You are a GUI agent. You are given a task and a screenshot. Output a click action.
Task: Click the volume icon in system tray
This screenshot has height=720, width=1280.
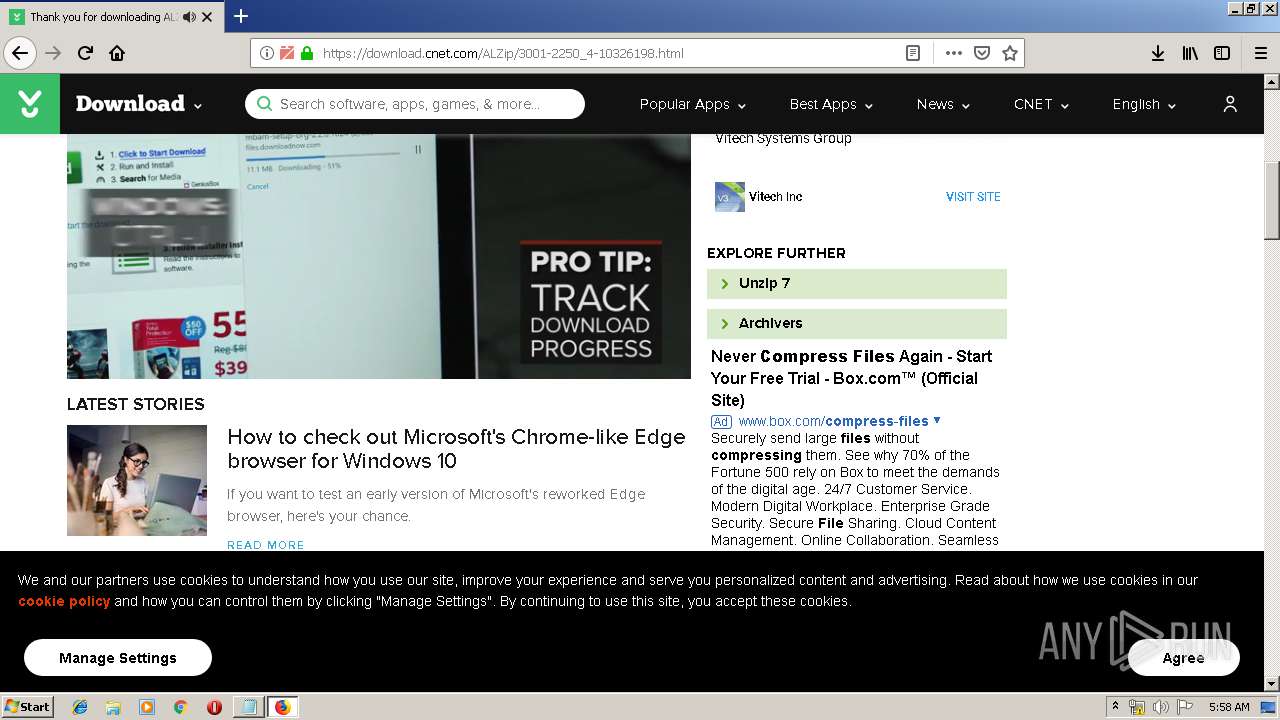pyautogui.click(x=1160, y=707)
